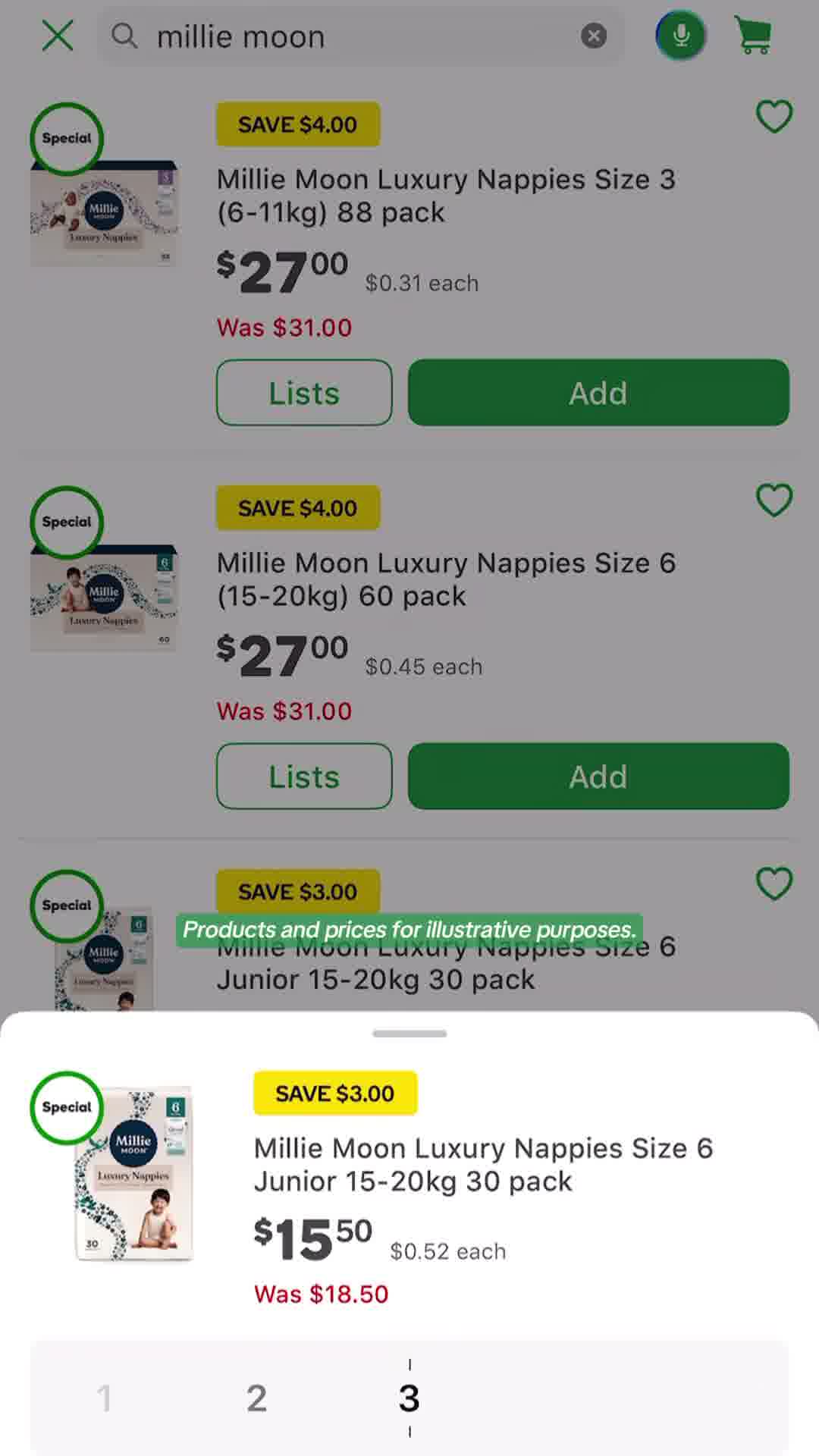The width and height of the screenshot is (819, 1456).
Task: Favourite the Size 6 Junior 30 pack
Action: coord(774,884)
